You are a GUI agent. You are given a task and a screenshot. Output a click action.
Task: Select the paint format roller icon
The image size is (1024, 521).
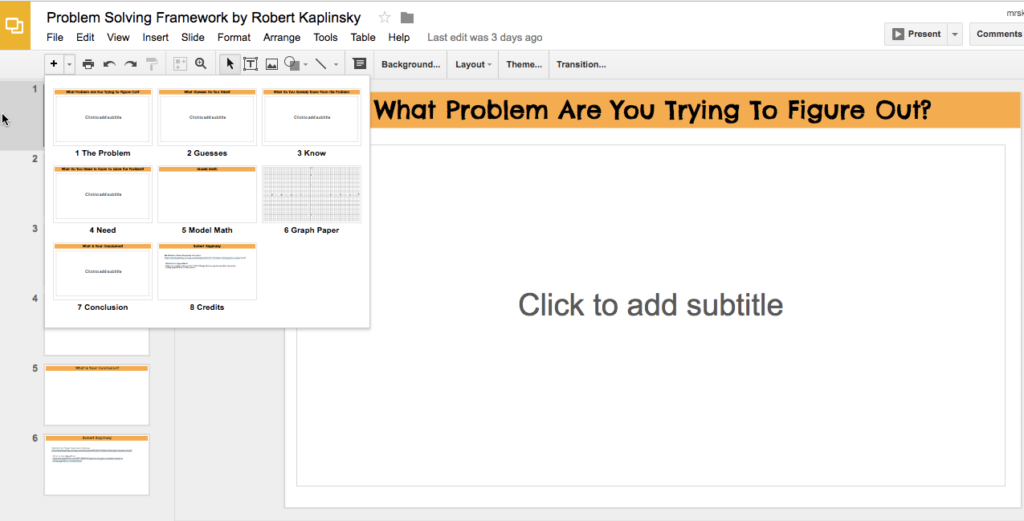pyautogui.click(x=152, y=64)
